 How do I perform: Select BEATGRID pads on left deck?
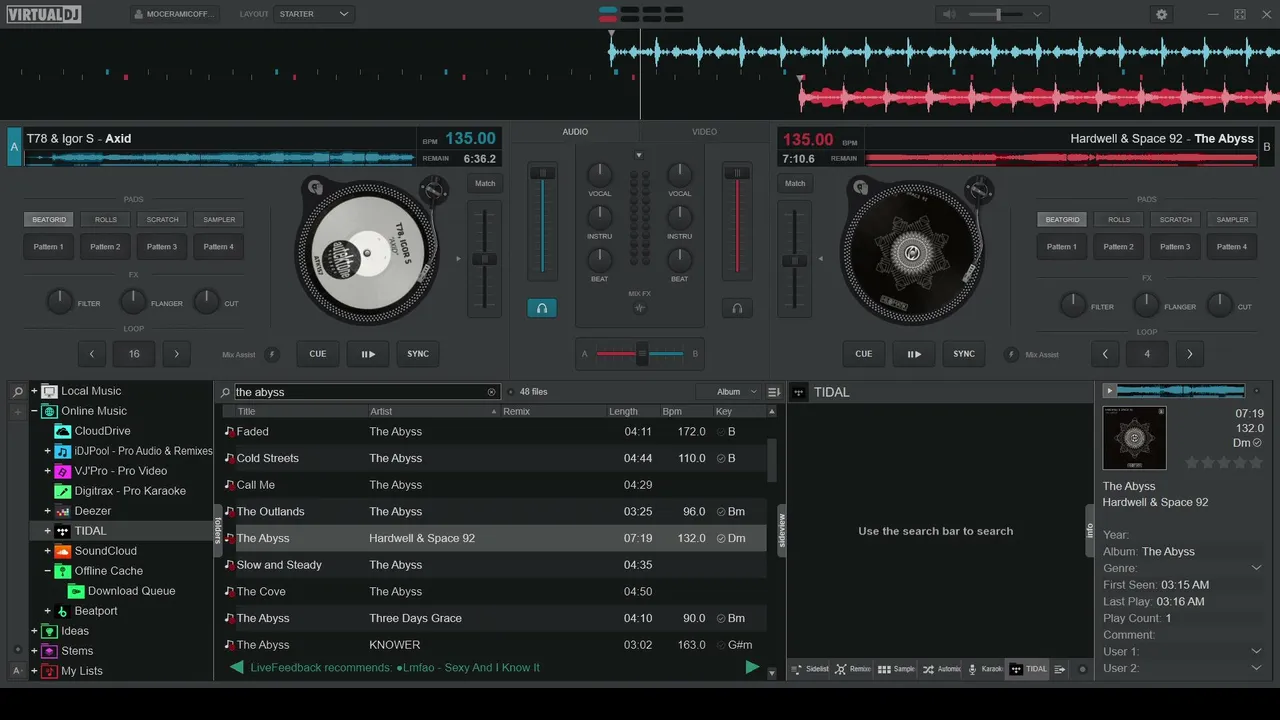pos(49,220)
